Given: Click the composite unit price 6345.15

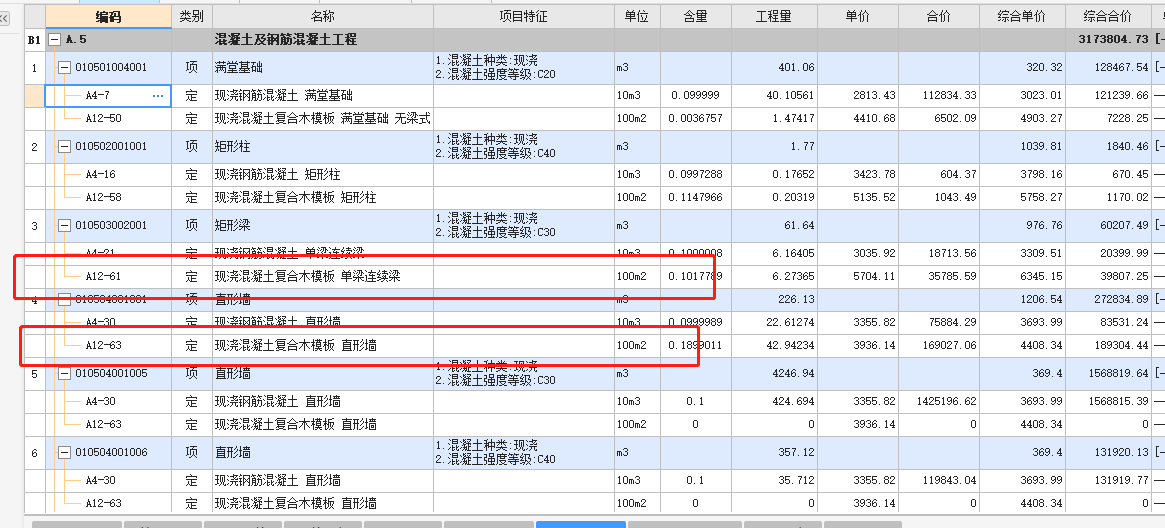Looking at the screenshot, I should [1042, 276].
